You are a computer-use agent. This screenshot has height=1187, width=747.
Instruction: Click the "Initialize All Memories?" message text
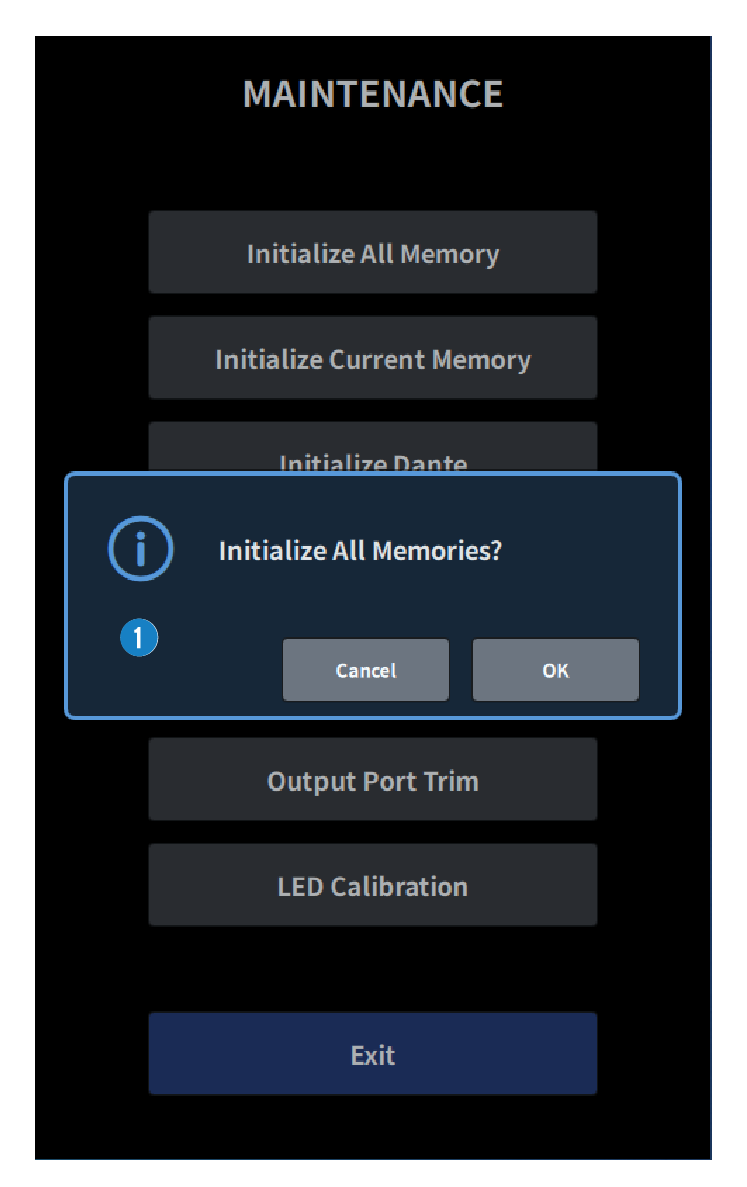tap(359, 550)
